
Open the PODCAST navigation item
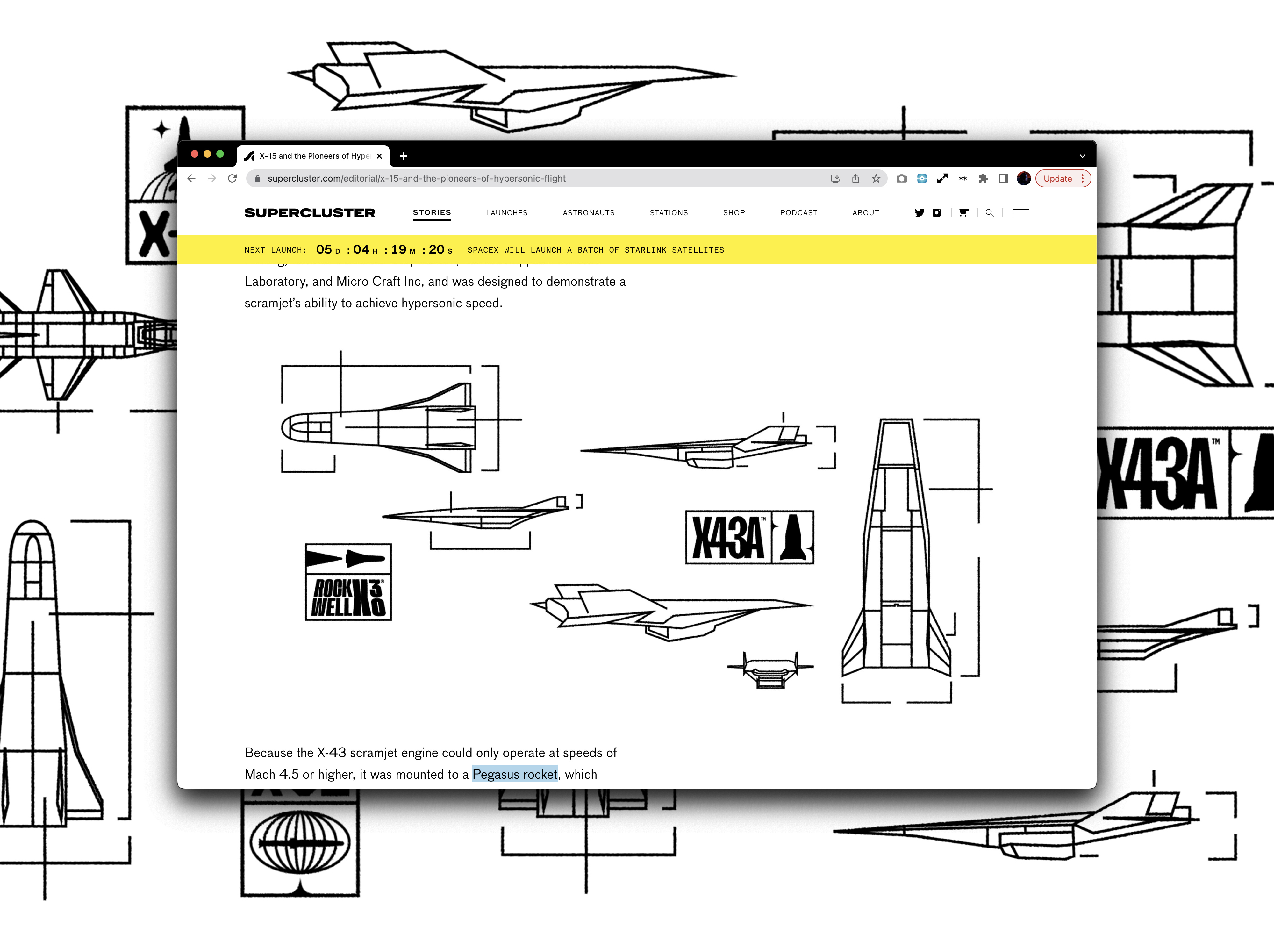798,212
